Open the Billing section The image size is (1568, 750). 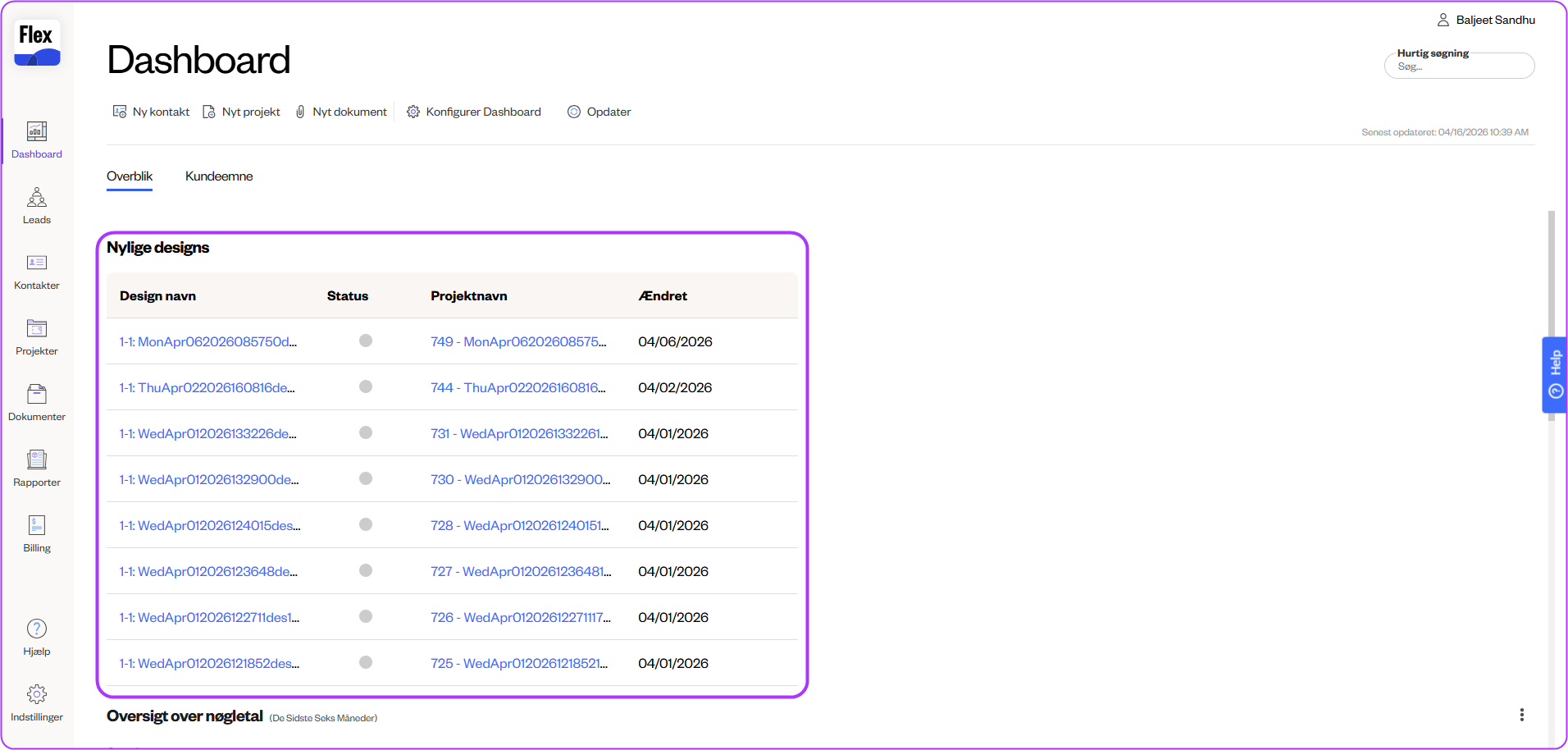click(37, 533)
